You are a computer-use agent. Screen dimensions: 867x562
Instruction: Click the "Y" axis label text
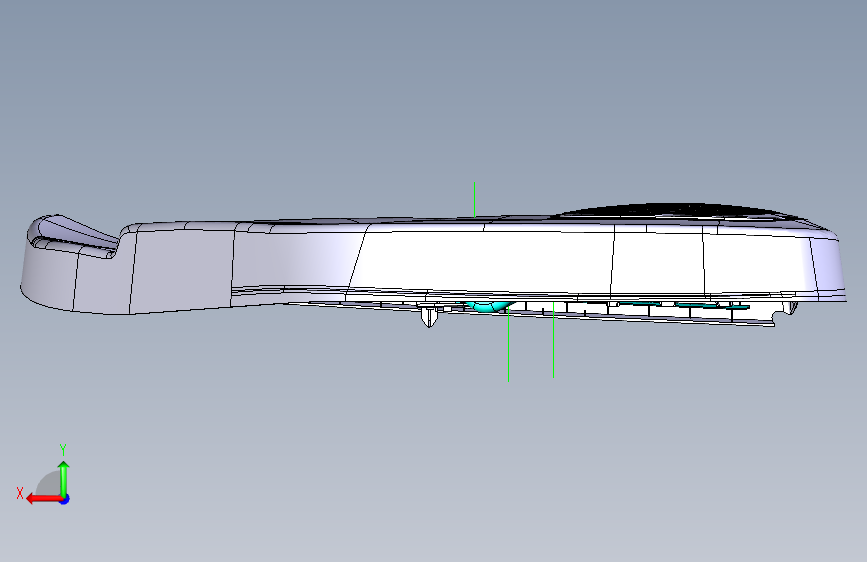tap(63, 449)
